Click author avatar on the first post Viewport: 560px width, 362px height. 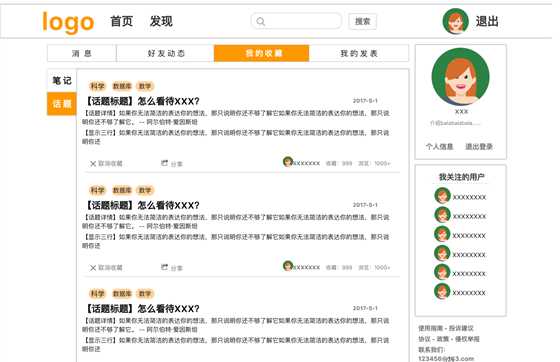tap(288, 162)
